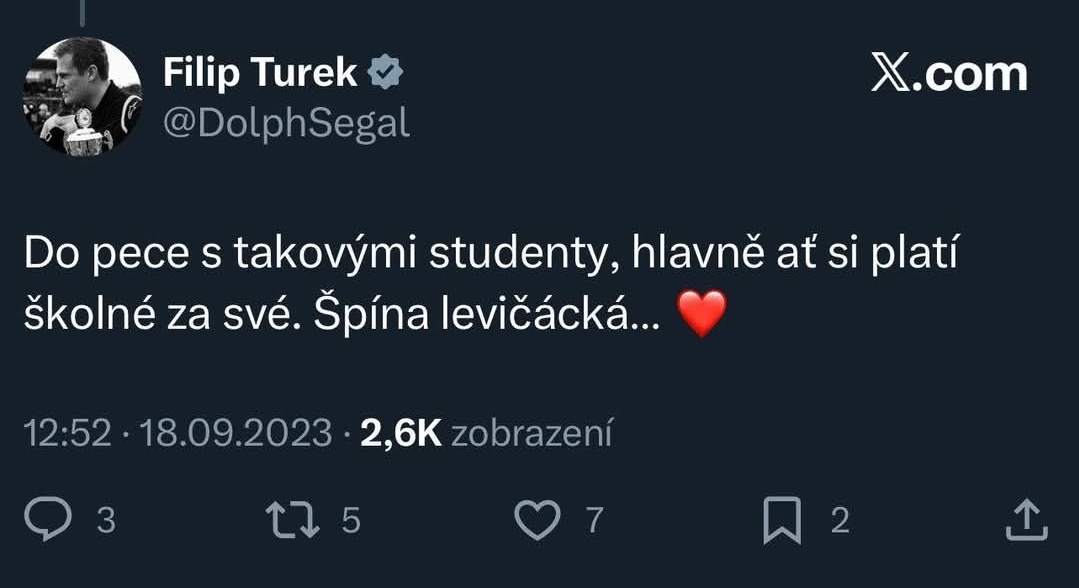1079x588 pixels.
Task: Click the blue verified badge
Action: [x=386, y=72]
